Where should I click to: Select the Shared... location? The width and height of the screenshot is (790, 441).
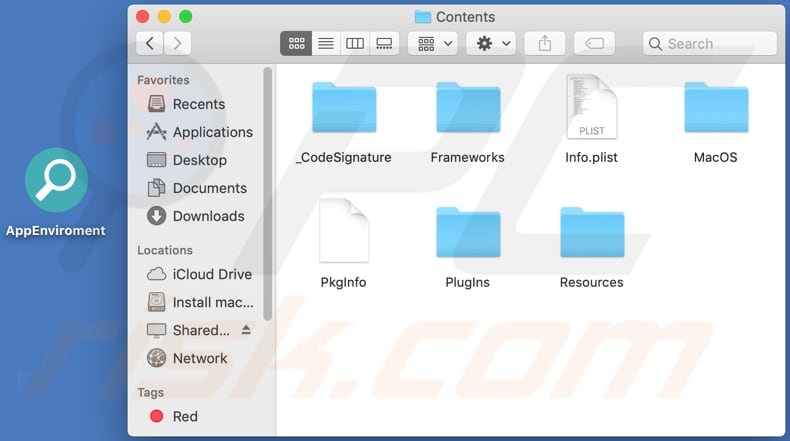[188, 330]
